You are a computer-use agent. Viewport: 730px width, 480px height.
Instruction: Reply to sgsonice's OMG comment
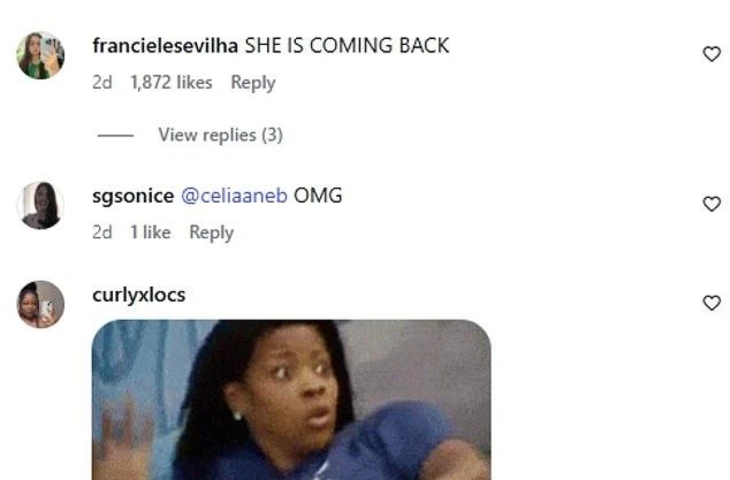click(211, 233)
